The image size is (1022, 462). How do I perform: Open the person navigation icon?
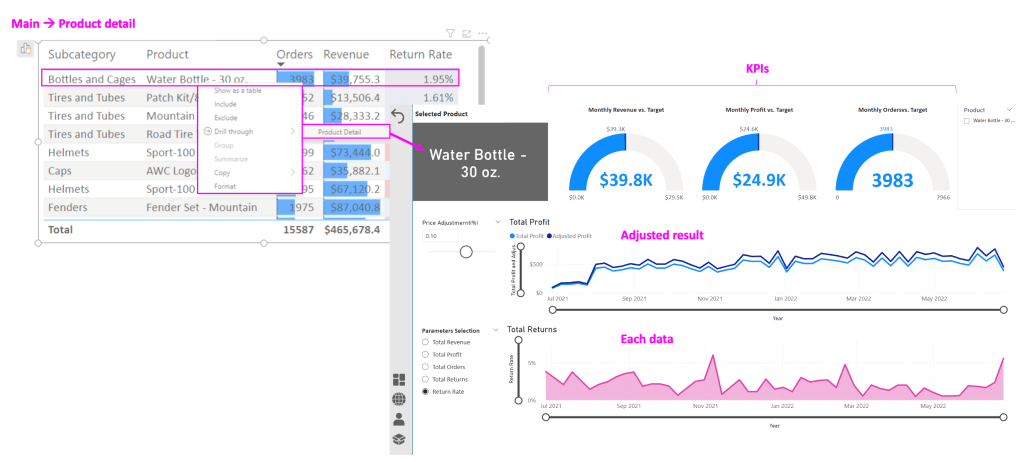coord(399,419)
